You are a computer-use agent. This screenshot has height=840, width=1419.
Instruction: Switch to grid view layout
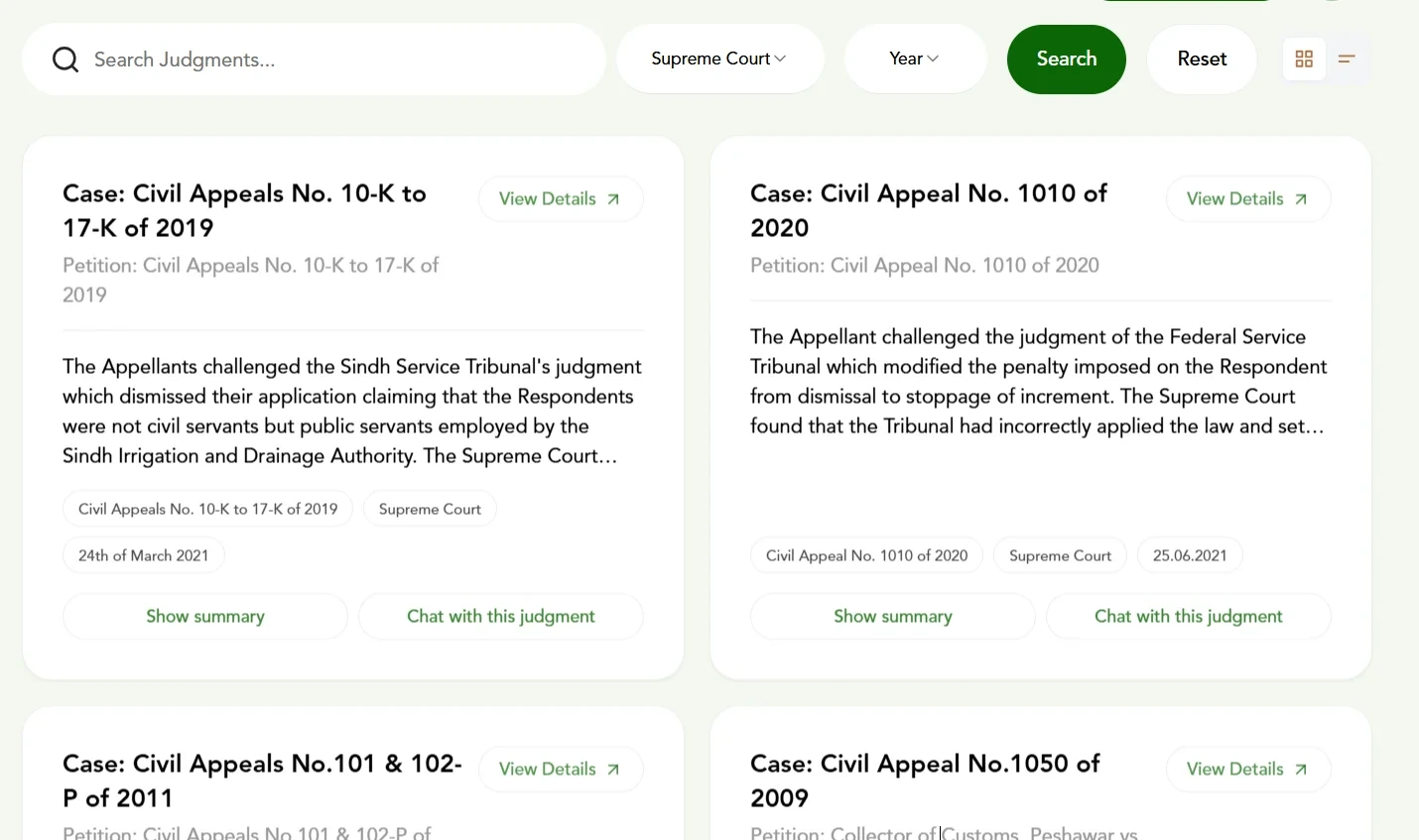point(1304,60)
